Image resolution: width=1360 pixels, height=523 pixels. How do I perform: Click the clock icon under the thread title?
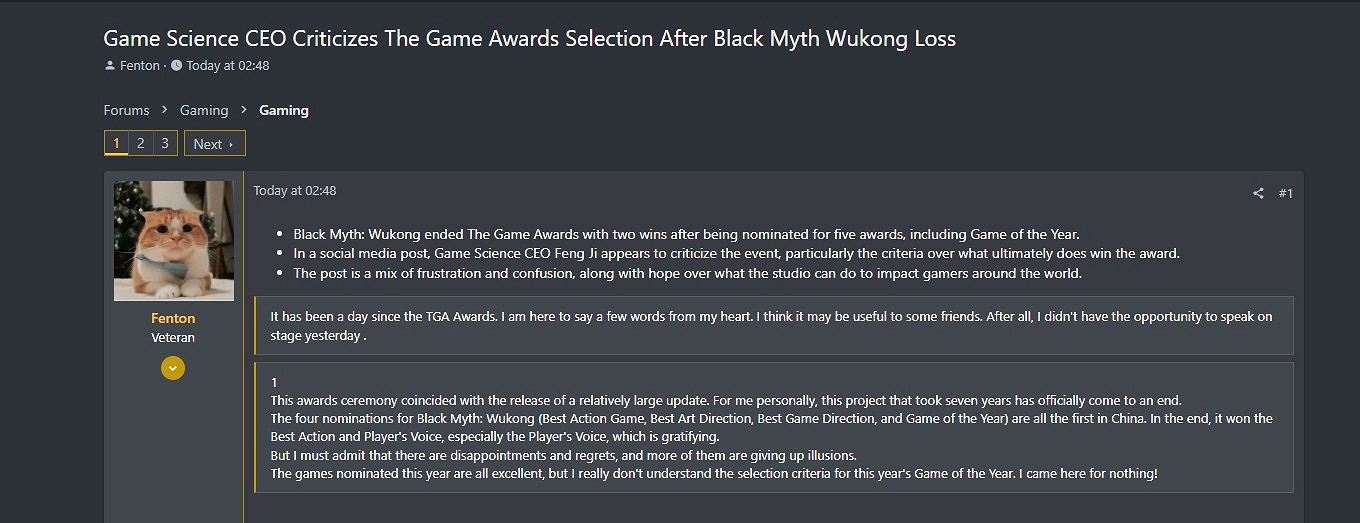pyautogui.click(x=177, y=66)
